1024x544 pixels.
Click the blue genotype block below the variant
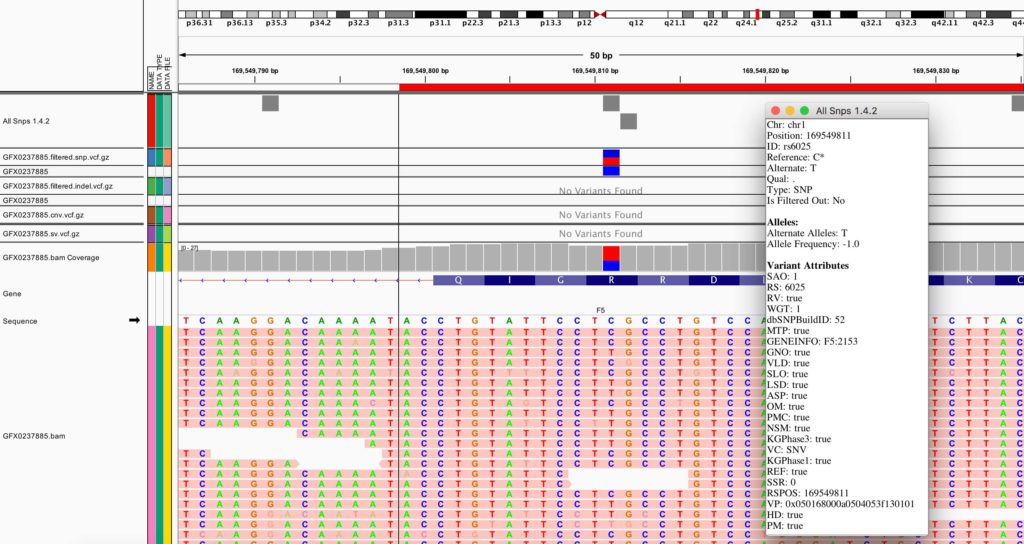point(611,171)
